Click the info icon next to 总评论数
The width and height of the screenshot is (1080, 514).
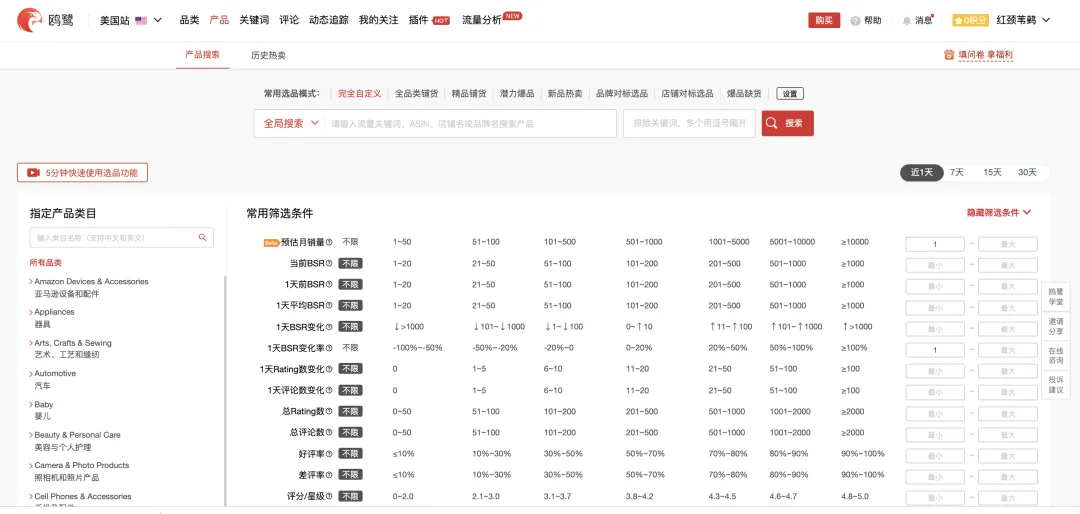coord(329,433)
